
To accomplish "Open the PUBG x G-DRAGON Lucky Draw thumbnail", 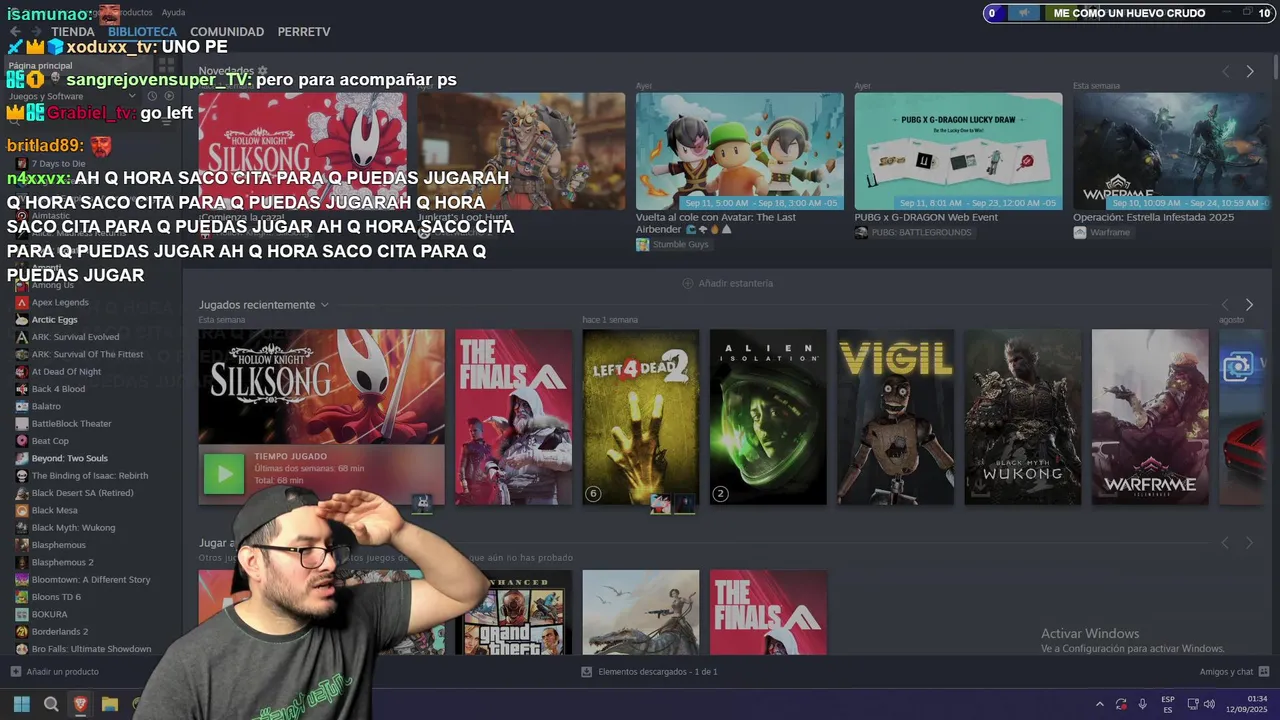I will pyautogui.click(x=958, y=151).
